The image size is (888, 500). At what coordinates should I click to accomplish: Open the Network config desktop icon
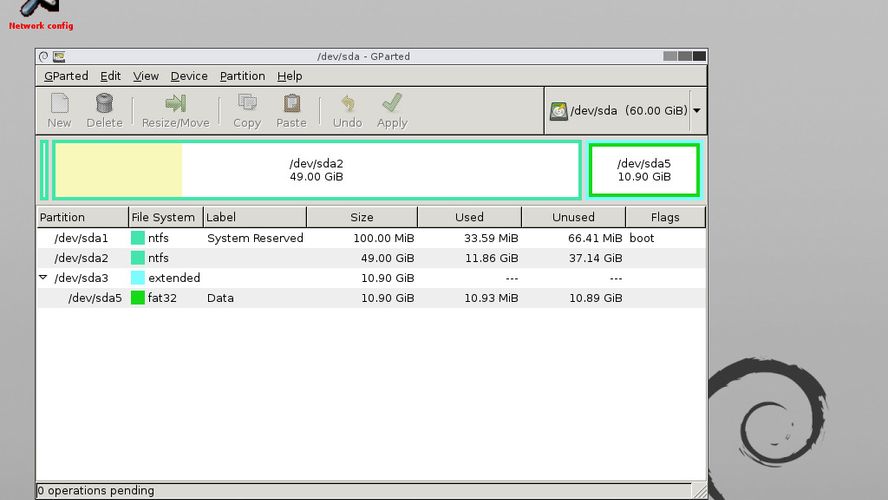[x=41, y=15]
